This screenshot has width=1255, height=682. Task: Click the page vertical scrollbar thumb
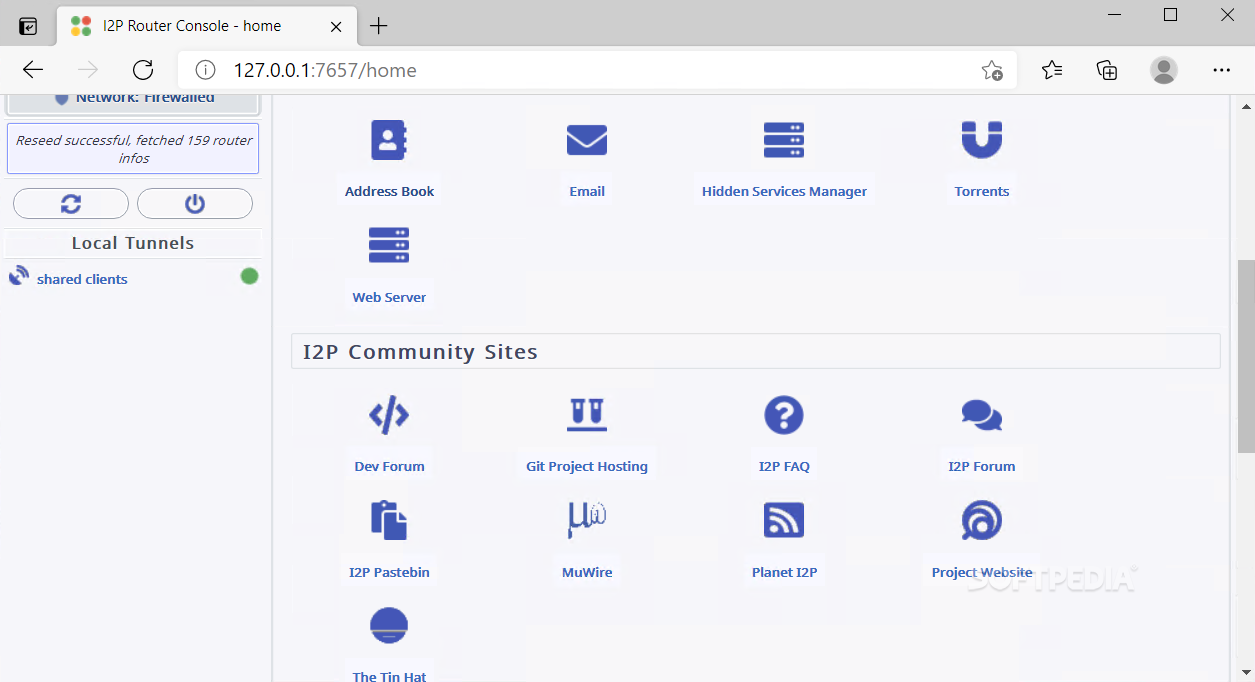(x=1246, y=355)
